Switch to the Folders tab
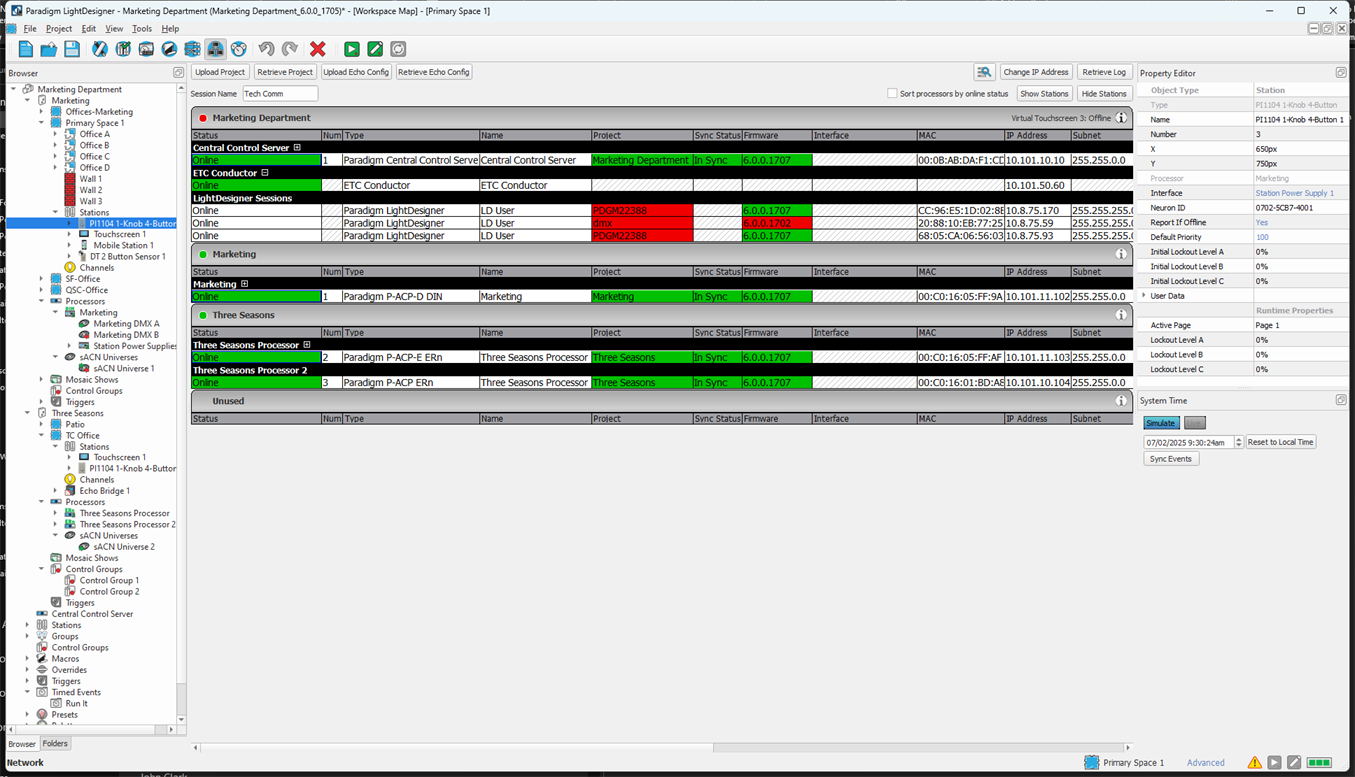 click(55, 744)
